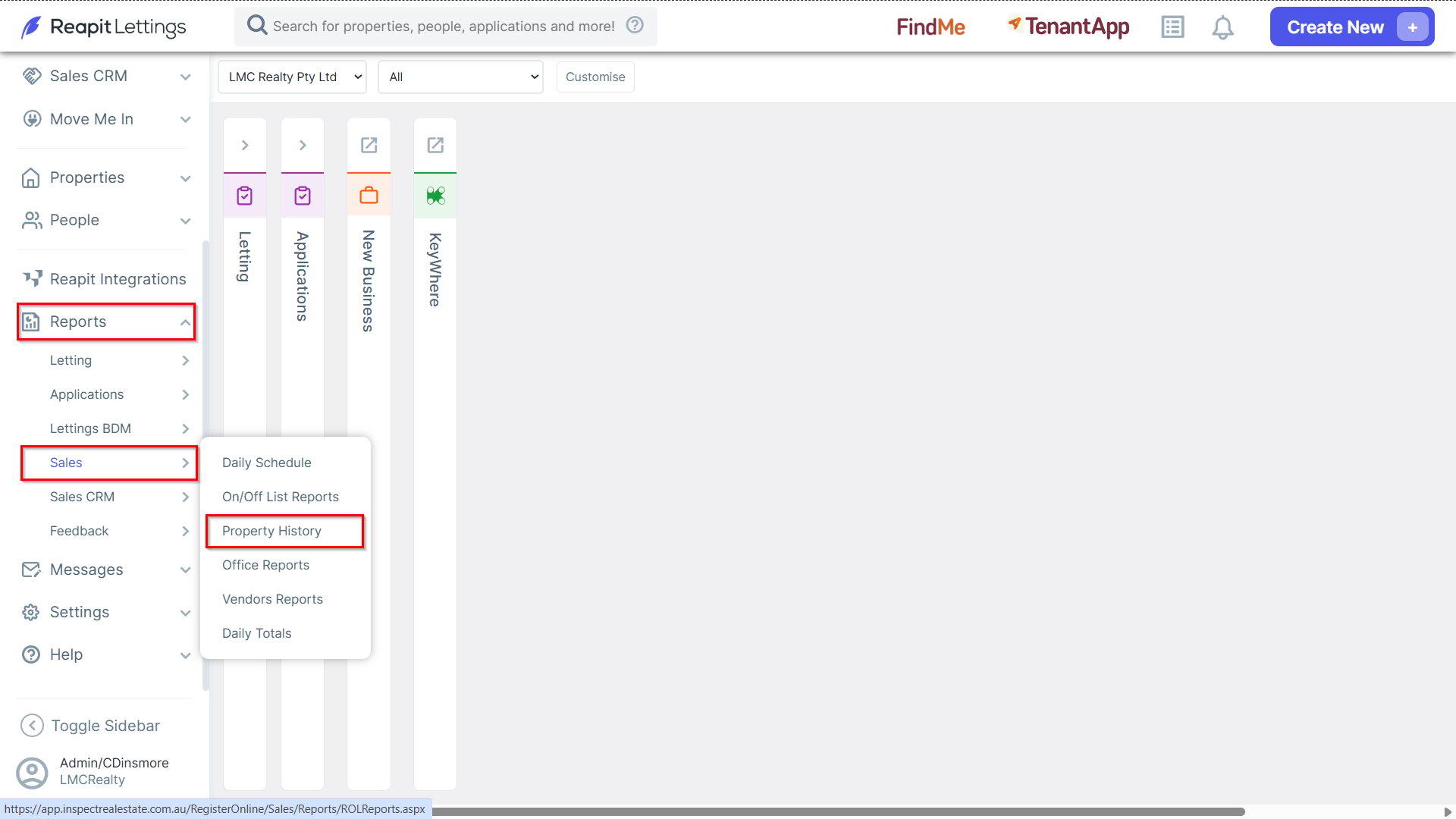This screenshot has height=819, width=1456.
Task: Click the orange New Business briefcase icon
Action: [369, 196]
